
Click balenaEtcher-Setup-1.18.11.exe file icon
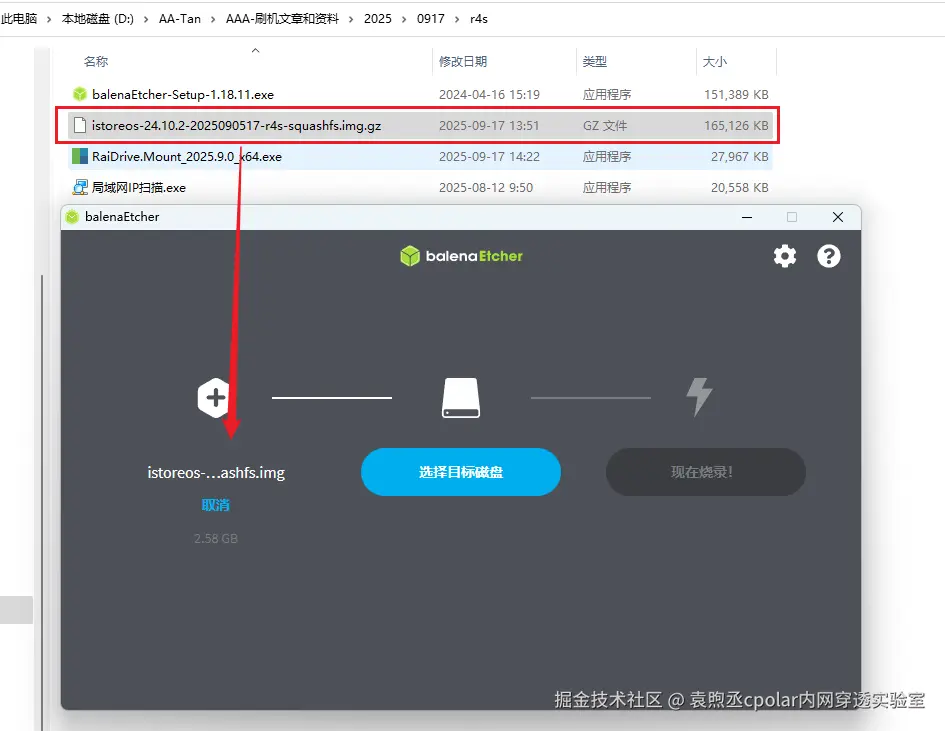click(x=80, y=94)
